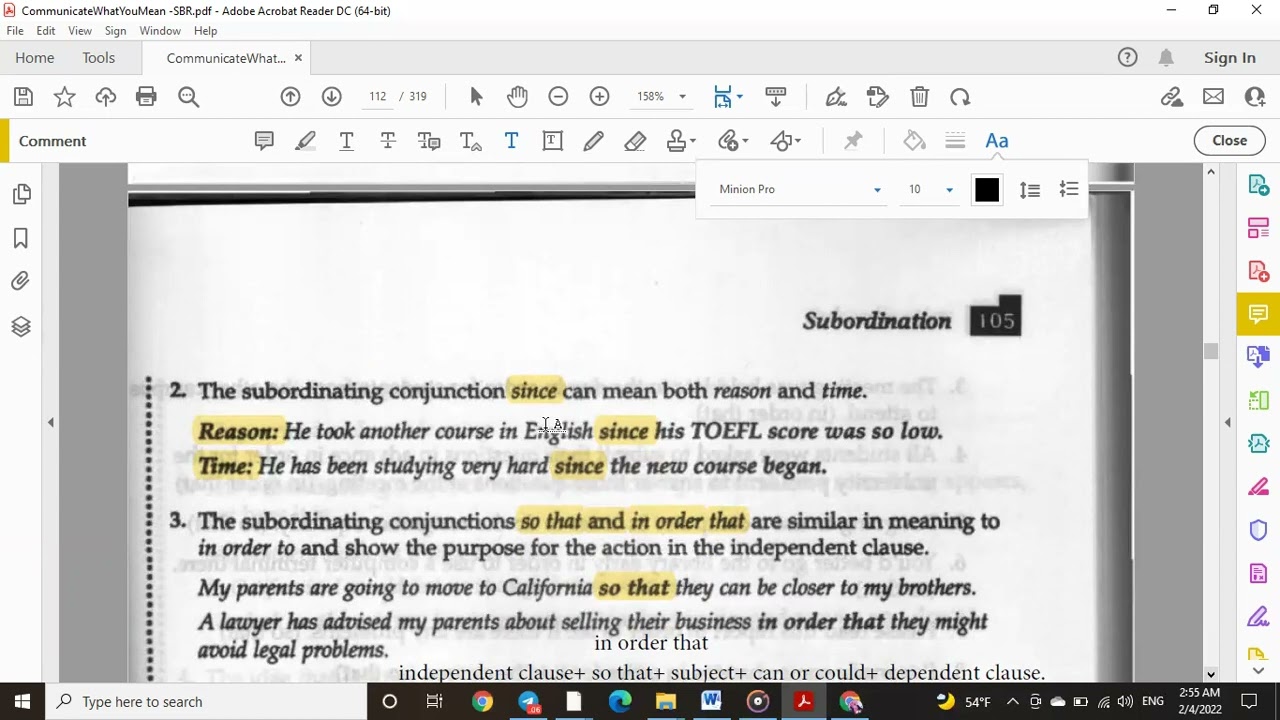Open the line spacing options
The width and height of the screenshot is (1280, 720).
click(x=1030, y=190)
